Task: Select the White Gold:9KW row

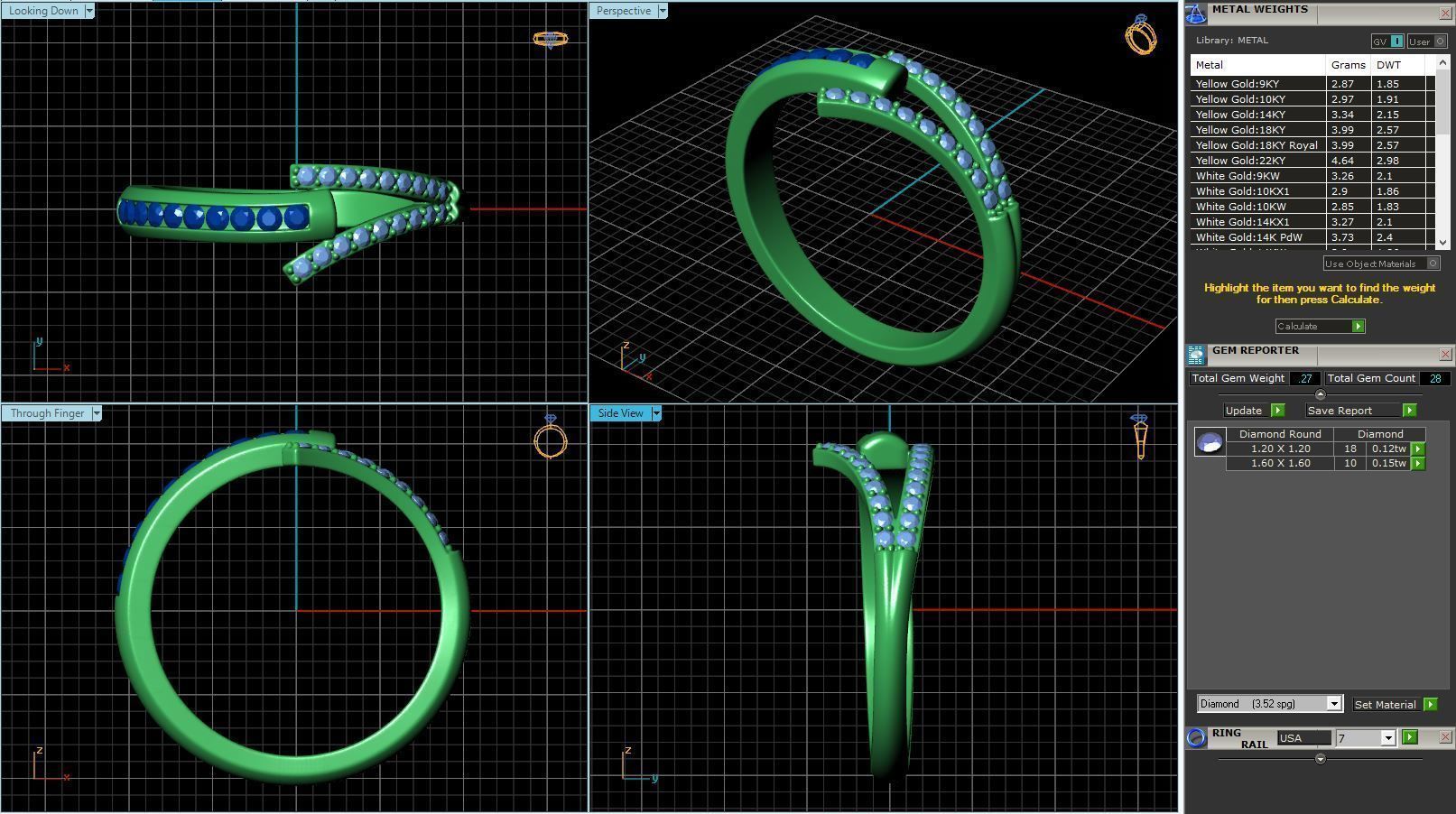Action: coord(1312,176)
